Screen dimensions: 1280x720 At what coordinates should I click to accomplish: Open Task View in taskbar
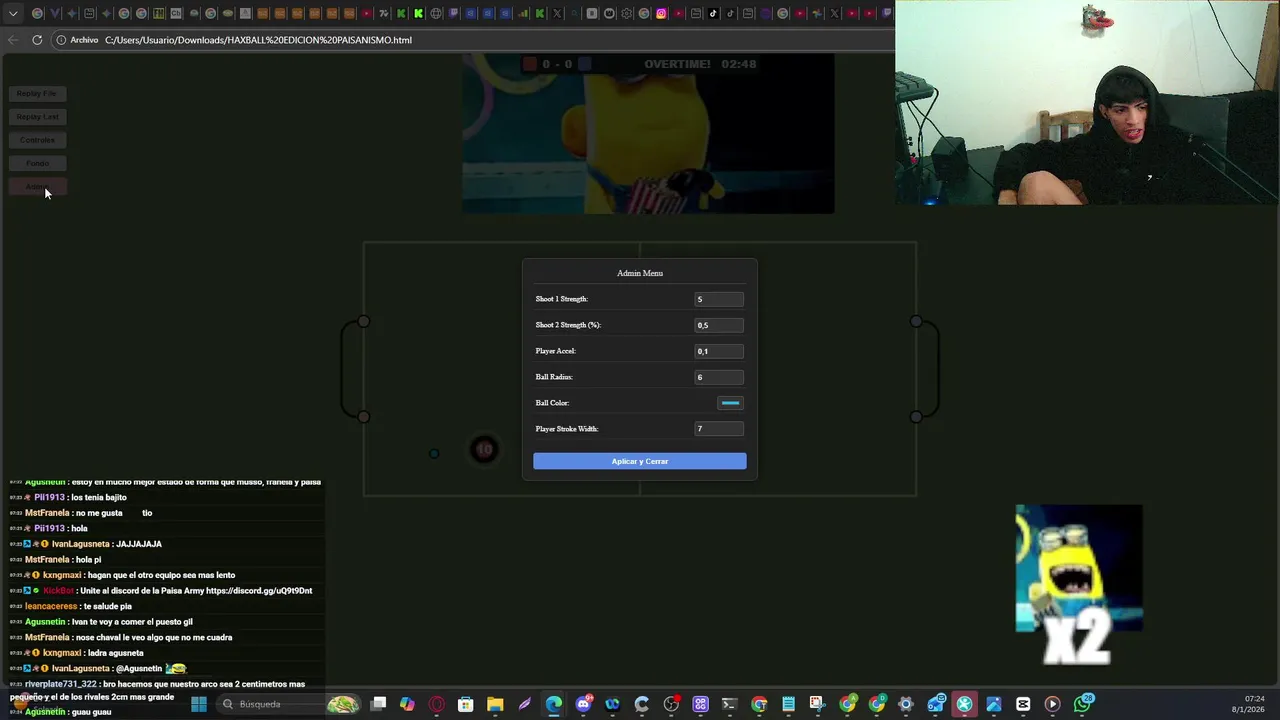378,704
